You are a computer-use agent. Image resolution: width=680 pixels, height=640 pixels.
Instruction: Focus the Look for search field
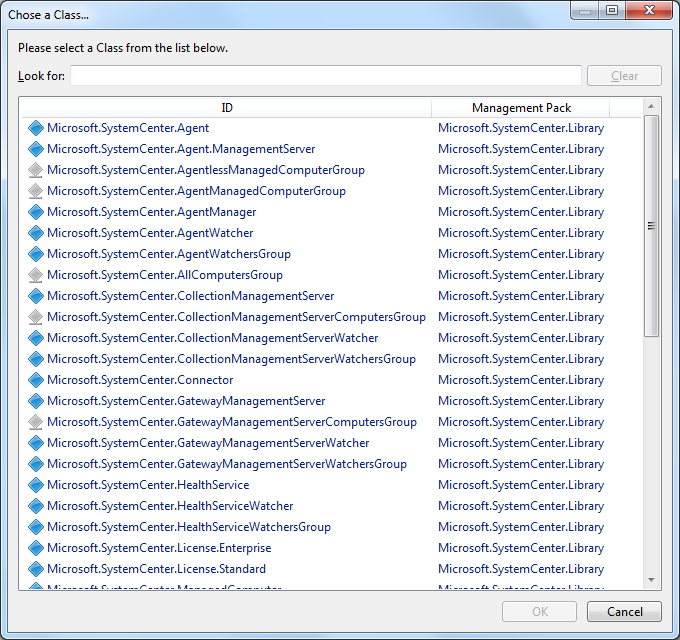tap(326, 76)
